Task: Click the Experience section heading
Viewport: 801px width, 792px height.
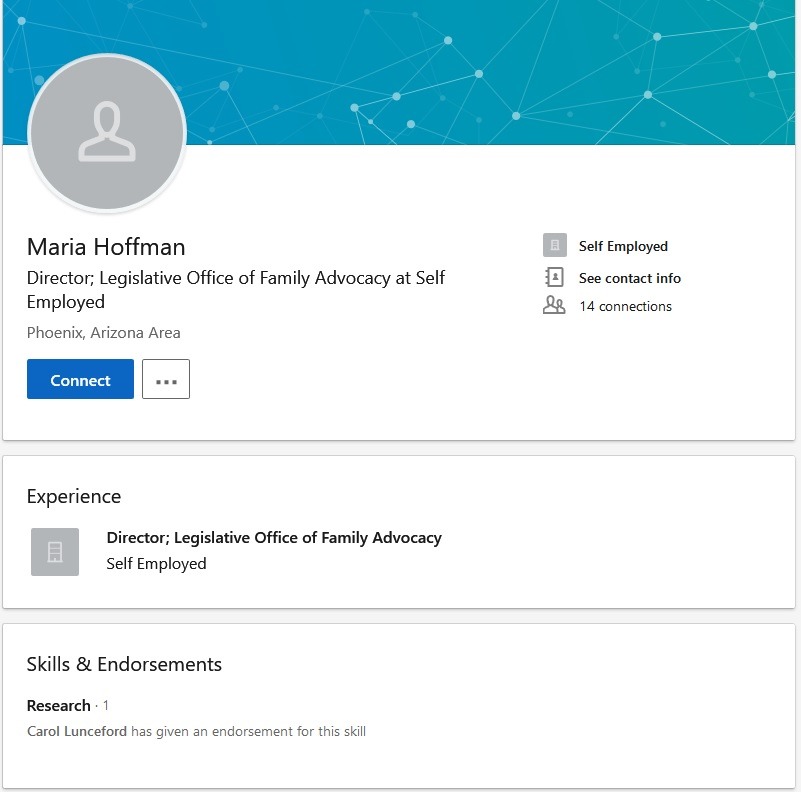Action: [74, 496]
